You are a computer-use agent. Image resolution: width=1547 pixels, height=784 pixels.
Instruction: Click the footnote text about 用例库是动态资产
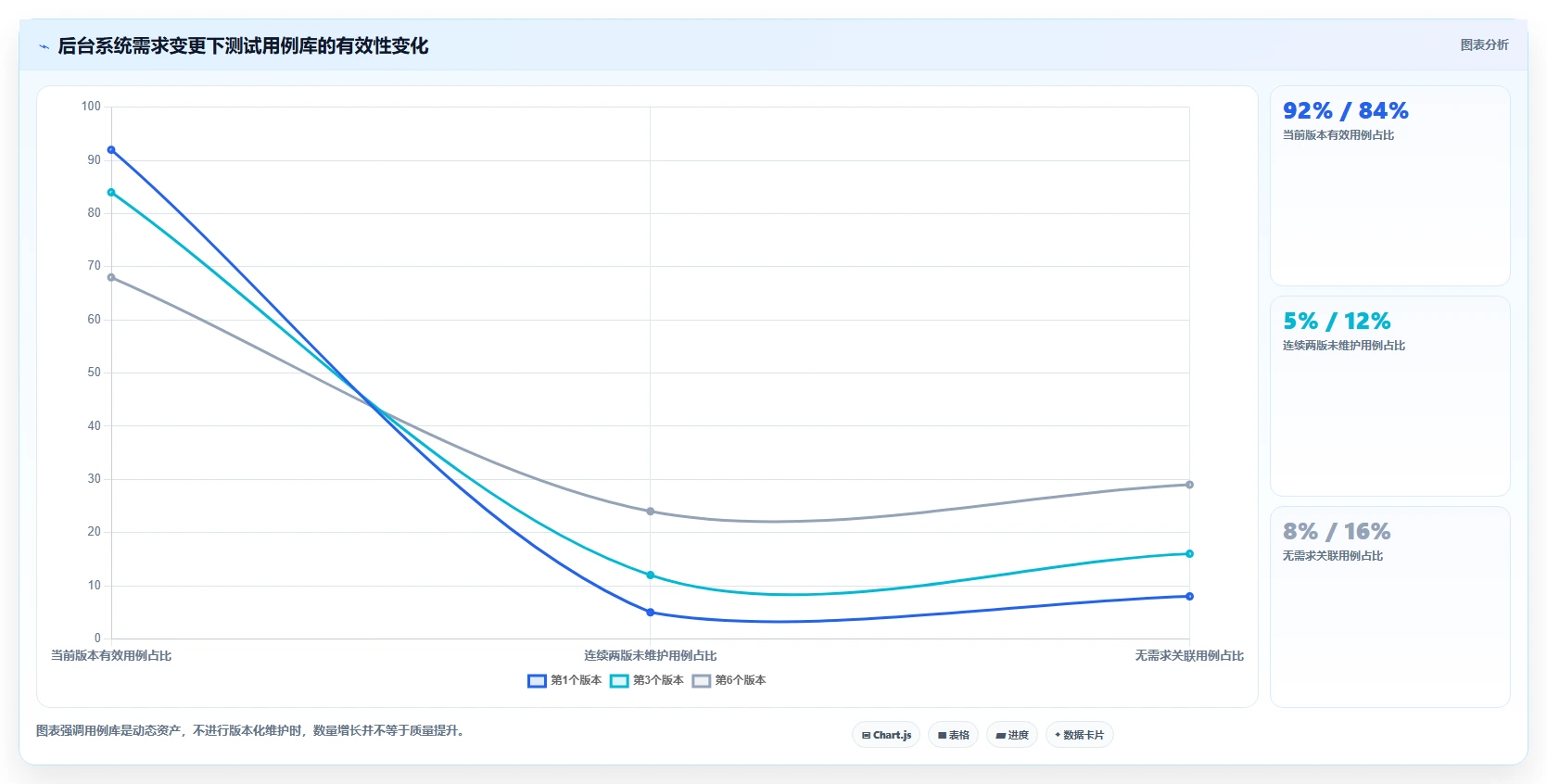pyautogui.click(x=250, y=731)
